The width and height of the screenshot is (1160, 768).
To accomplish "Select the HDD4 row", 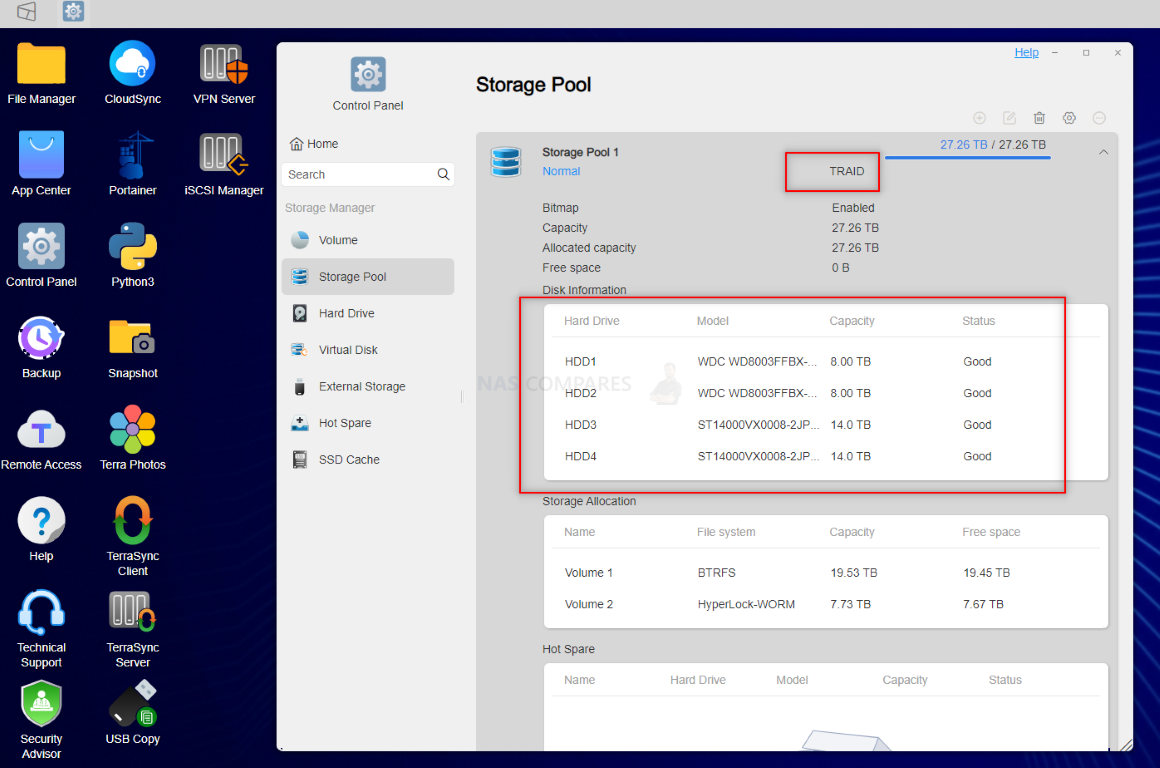I will coord(826,457).
